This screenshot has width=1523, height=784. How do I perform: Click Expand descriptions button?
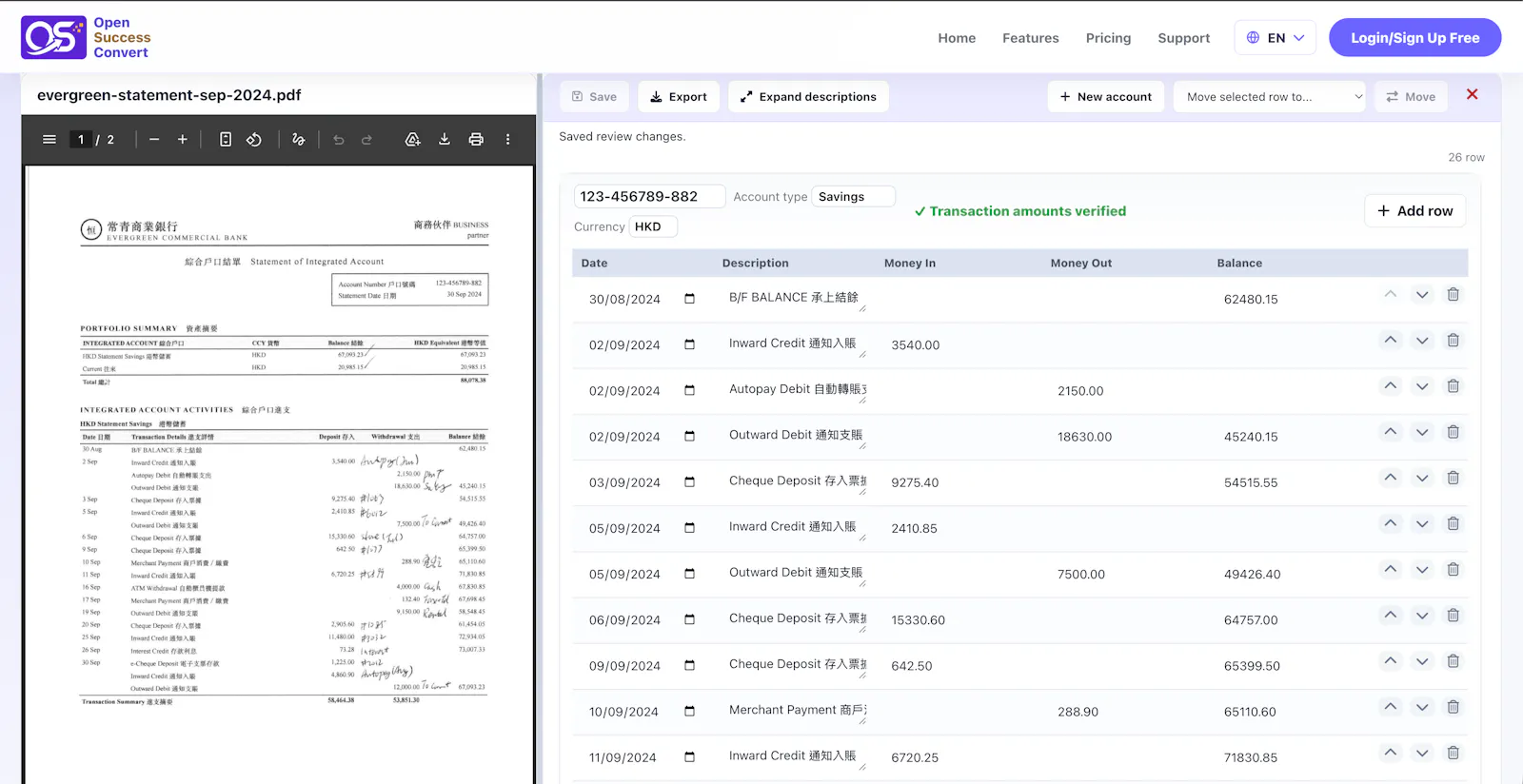tap(809, 96)
